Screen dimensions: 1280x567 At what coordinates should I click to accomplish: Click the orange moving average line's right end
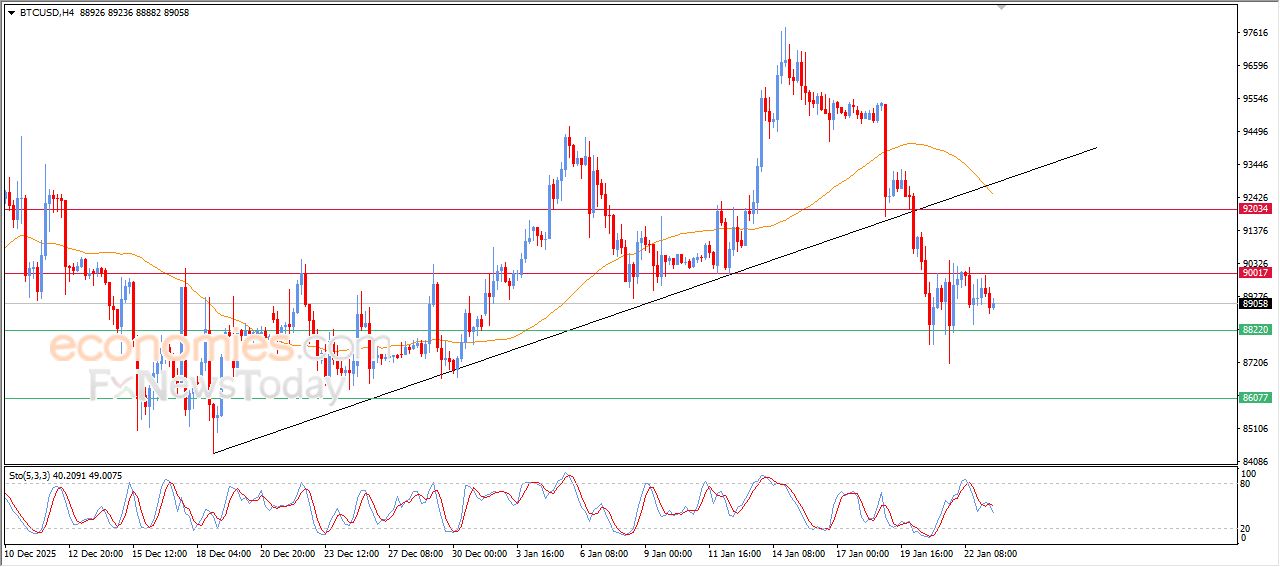click(x=992, y=195)
